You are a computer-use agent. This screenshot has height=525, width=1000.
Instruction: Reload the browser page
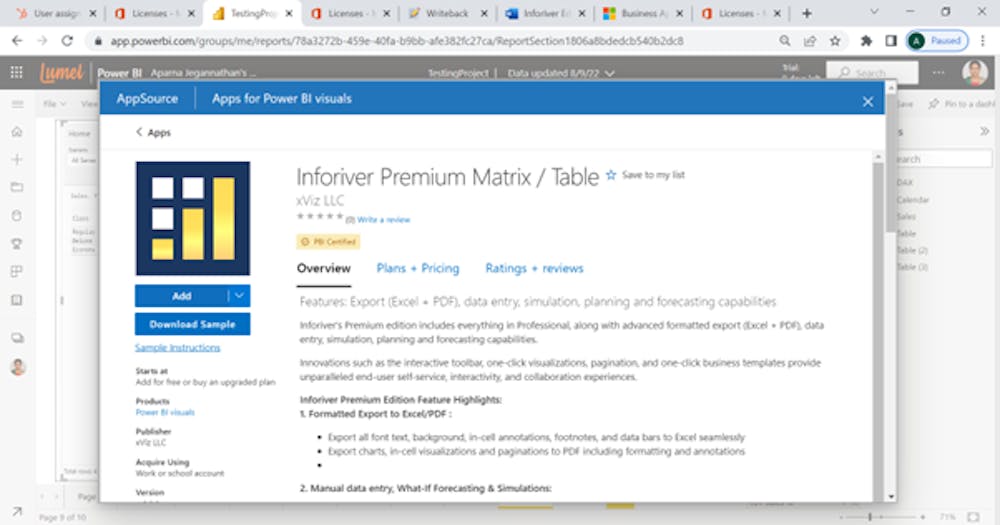(67, 41)
